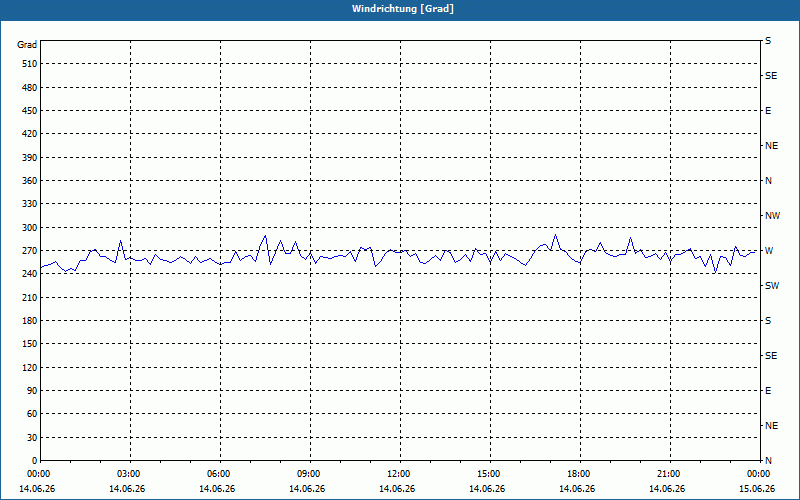Select the 06:00 time label

[218, 474]
